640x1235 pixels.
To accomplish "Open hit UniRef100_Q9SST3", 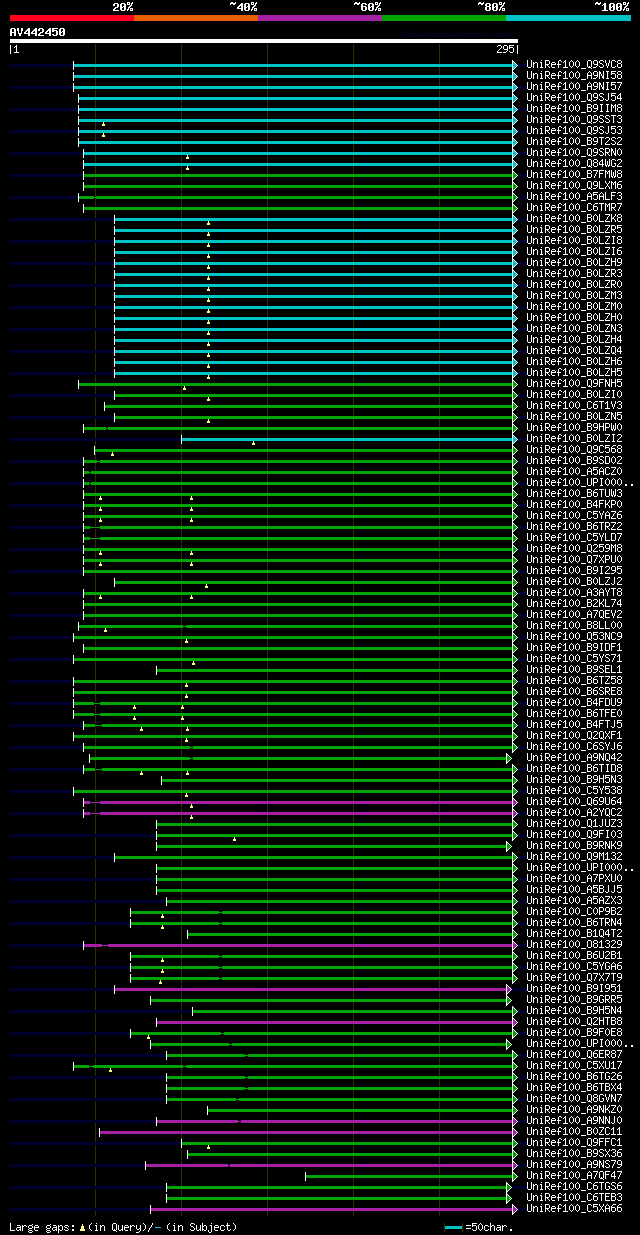I will pyautogui.click(x=574, y=119).
